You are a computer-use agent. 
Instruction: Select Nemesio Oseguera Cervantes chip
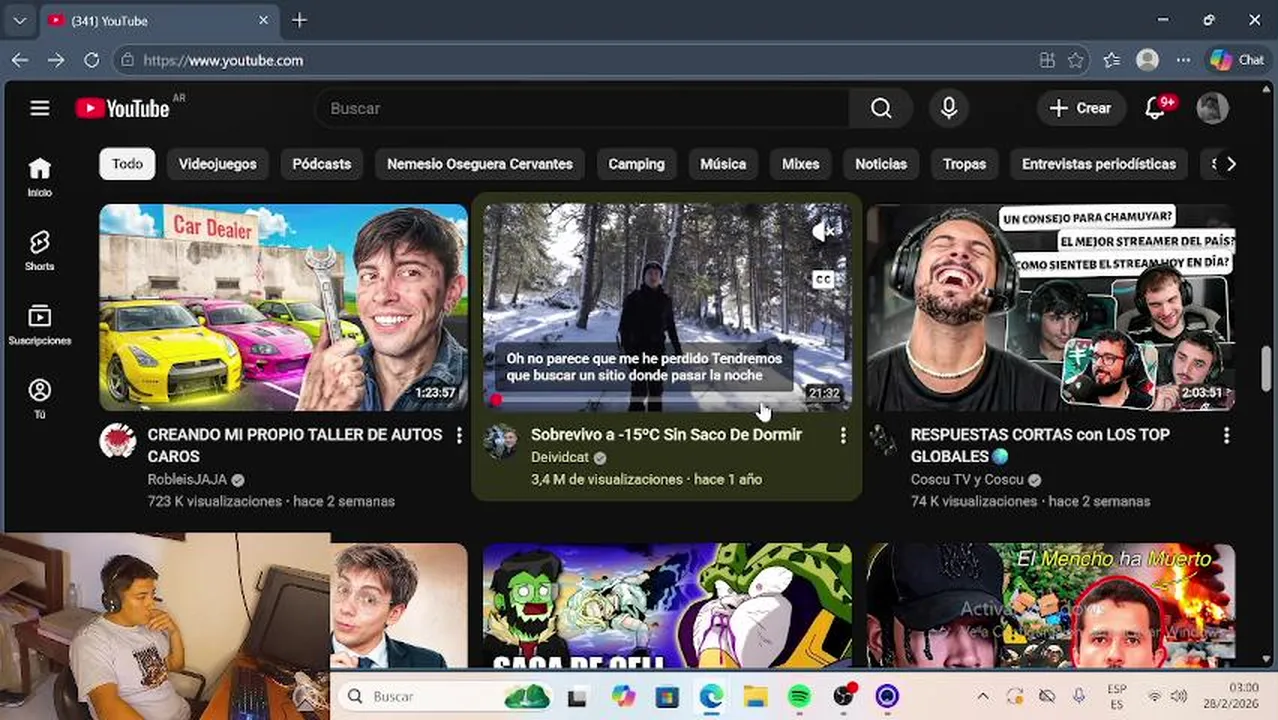(480, 164)
